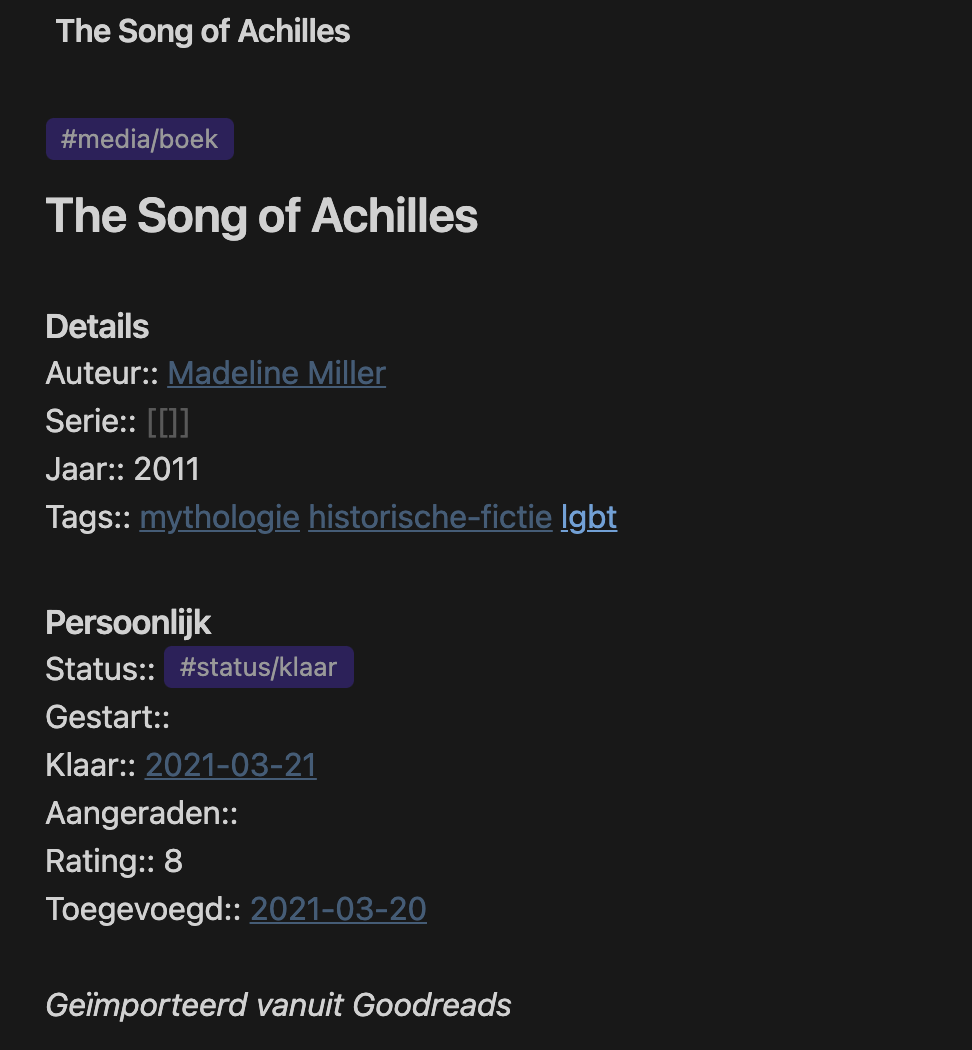972x1050 pixels.
Task: Click the note title at the top
Action: point(203,31)
